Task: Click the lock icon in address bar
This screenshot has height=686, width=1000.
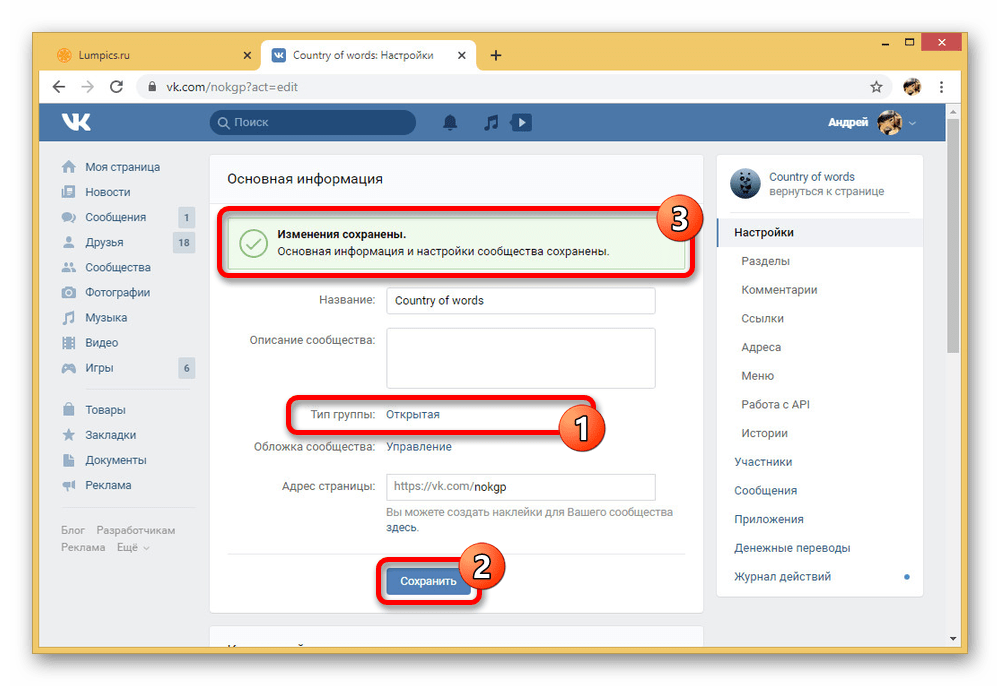Action: click(152, 87)
